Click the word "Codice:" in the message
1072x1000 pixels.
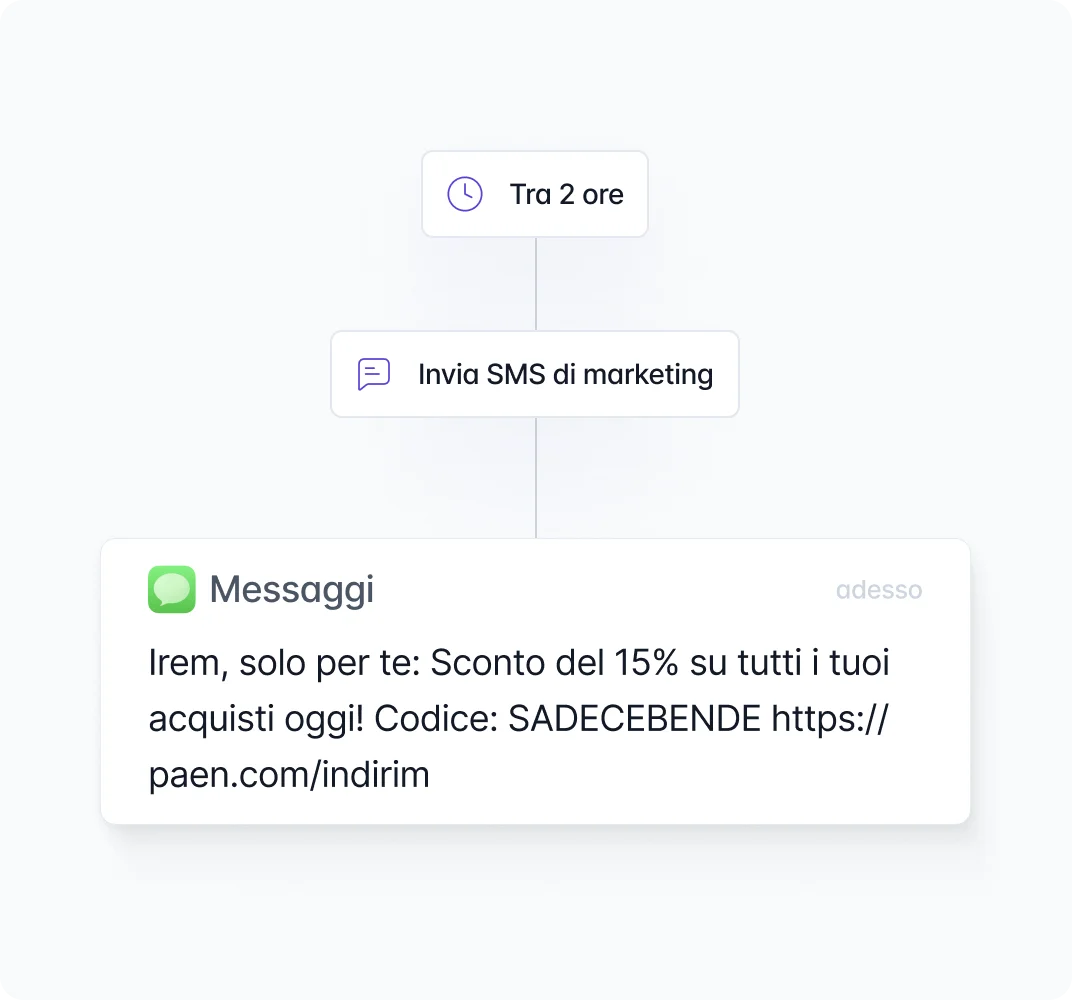[x=451, y=719]
